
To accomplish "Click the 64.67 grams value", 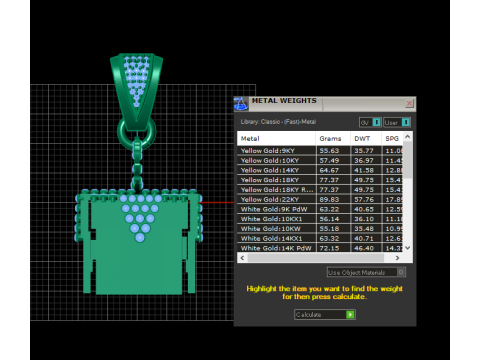I will tap(329, 170).
